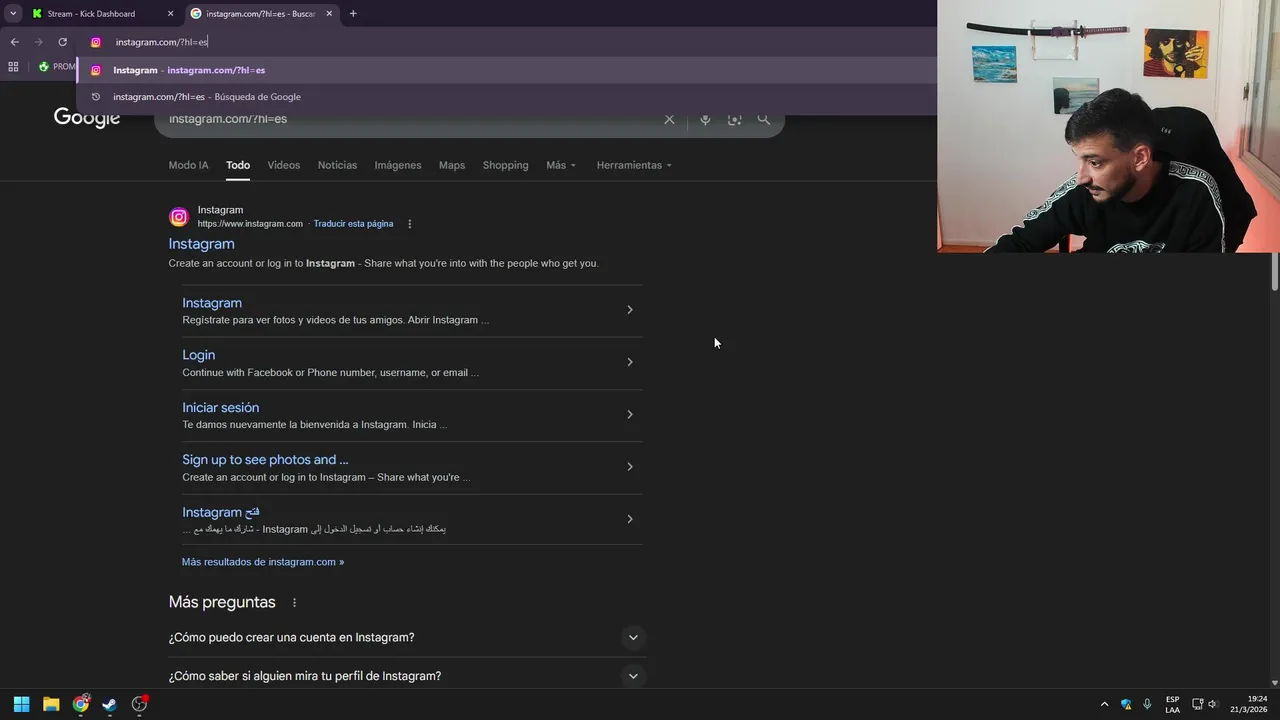Start voice search with the microphone icon
The width and height of the screenshot is (1280, 720).
click(x=705, y=119)
